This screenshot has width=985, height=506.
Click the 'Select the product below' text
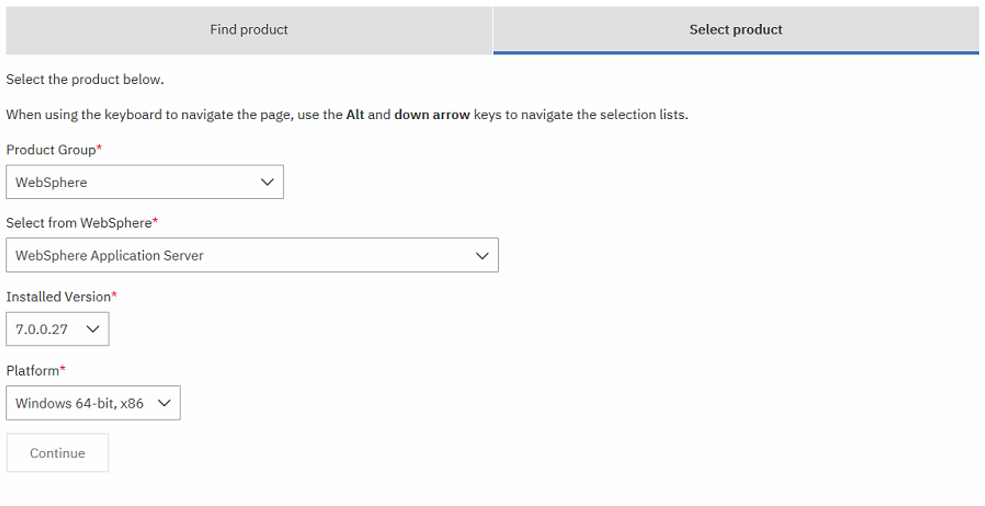[85, 79]
